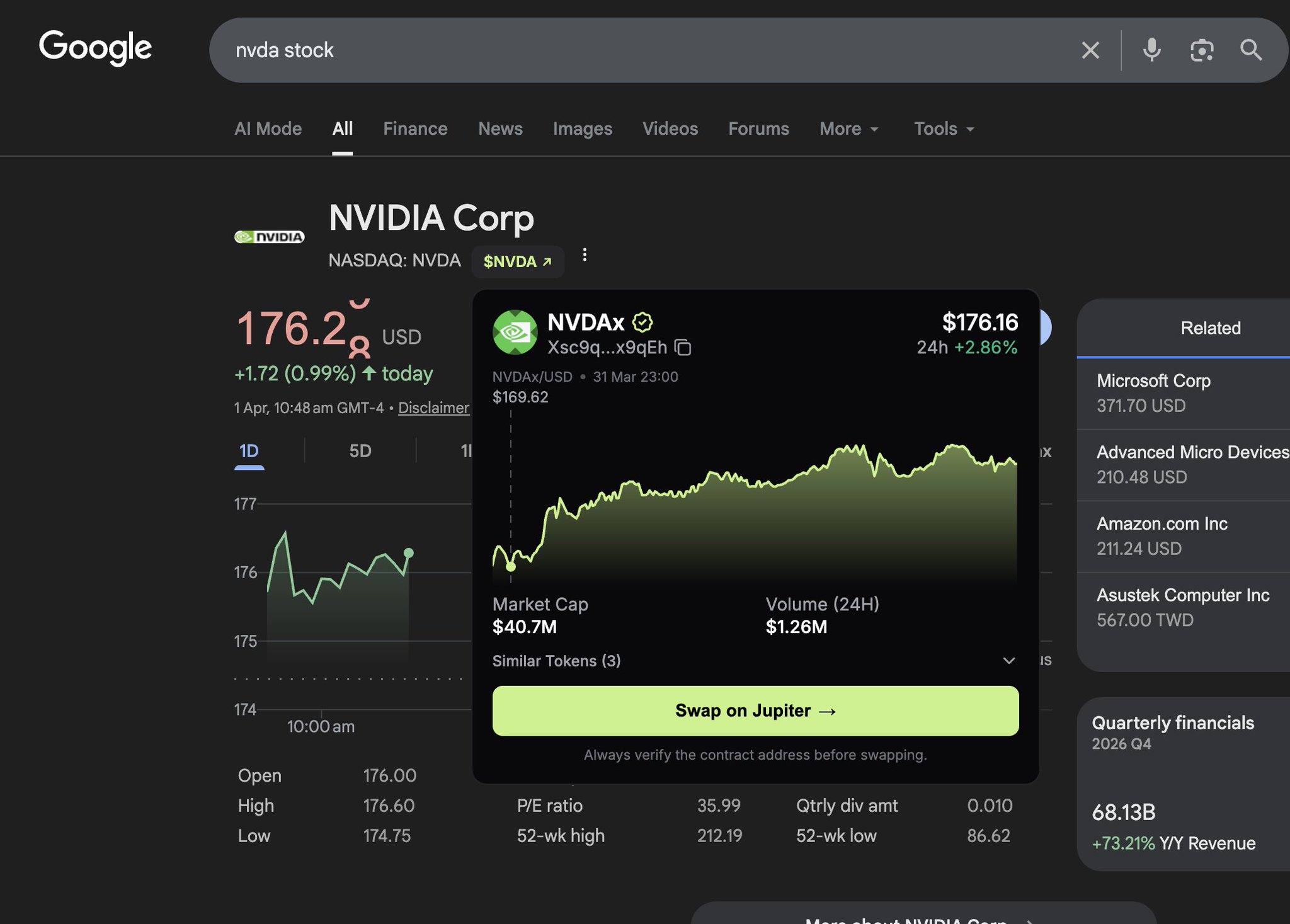1290x924 pixels.
Task: Click the nvda stock search field
Action: 630,50
